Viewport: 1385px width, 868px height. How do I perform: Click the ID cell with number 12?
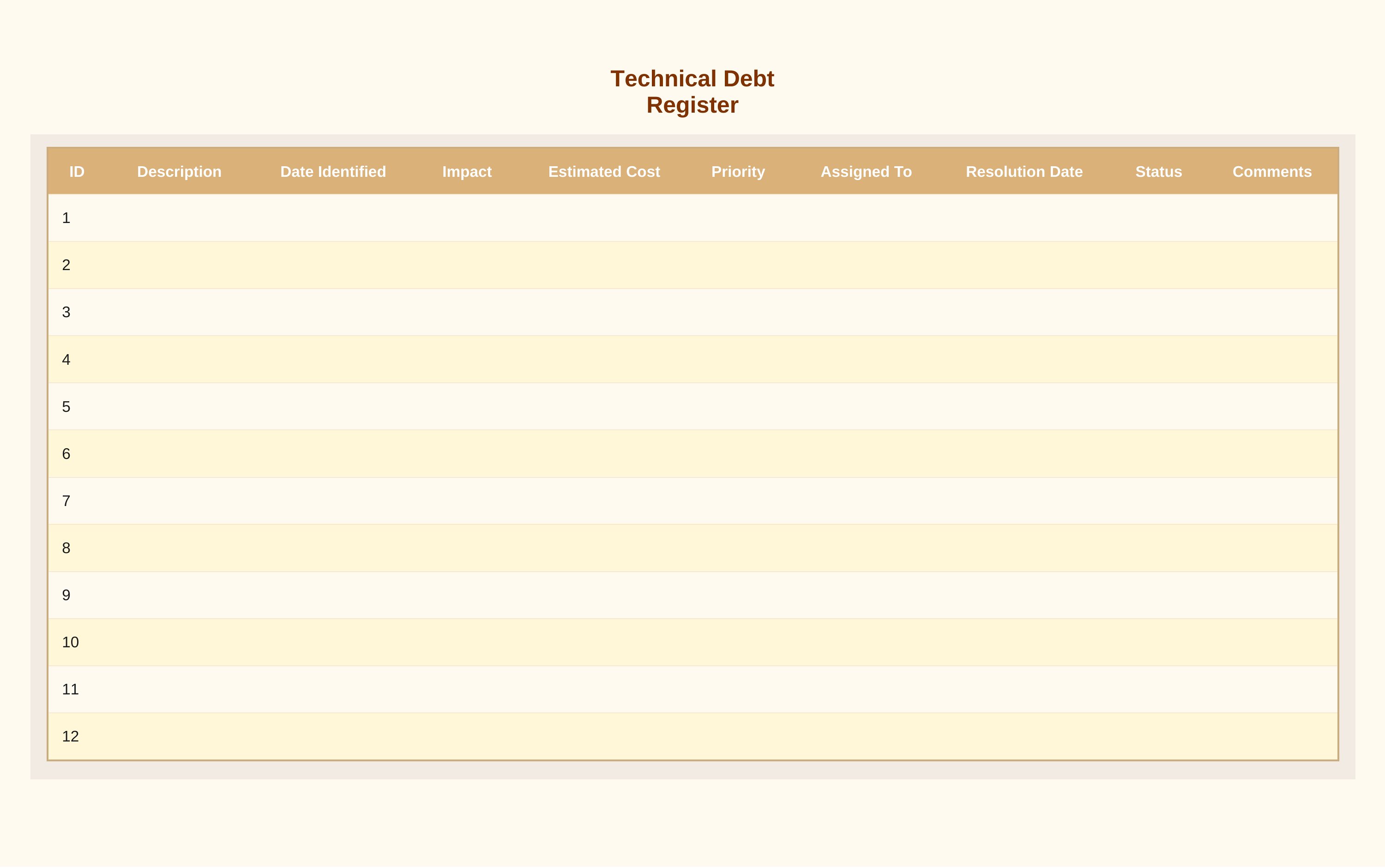point(77,736)
